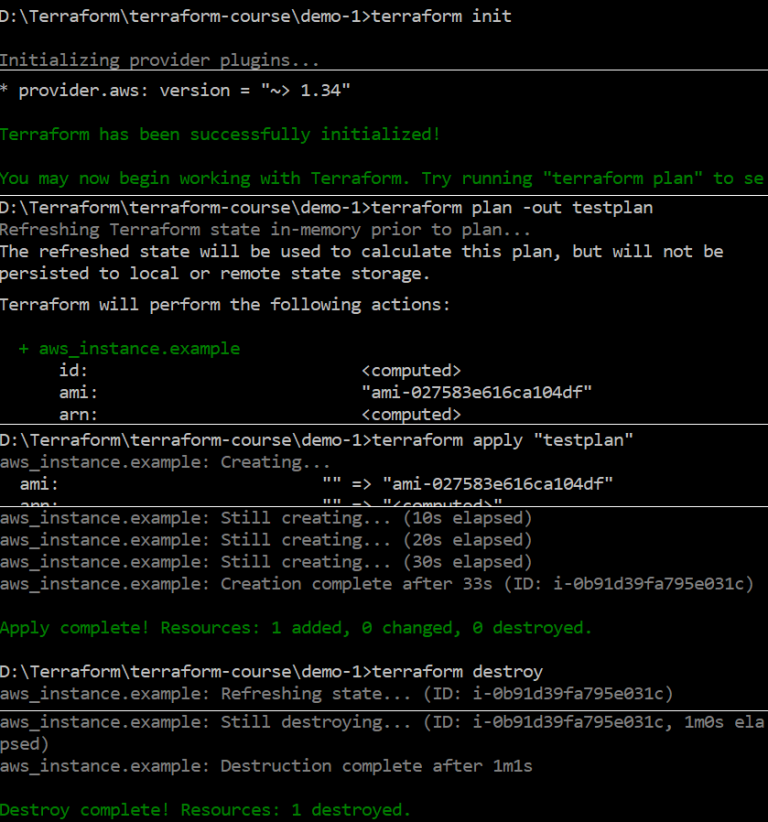Click 'Refreshing state...' instance ID line
This screenshot has width=768, height=822.
pos(337,694)
